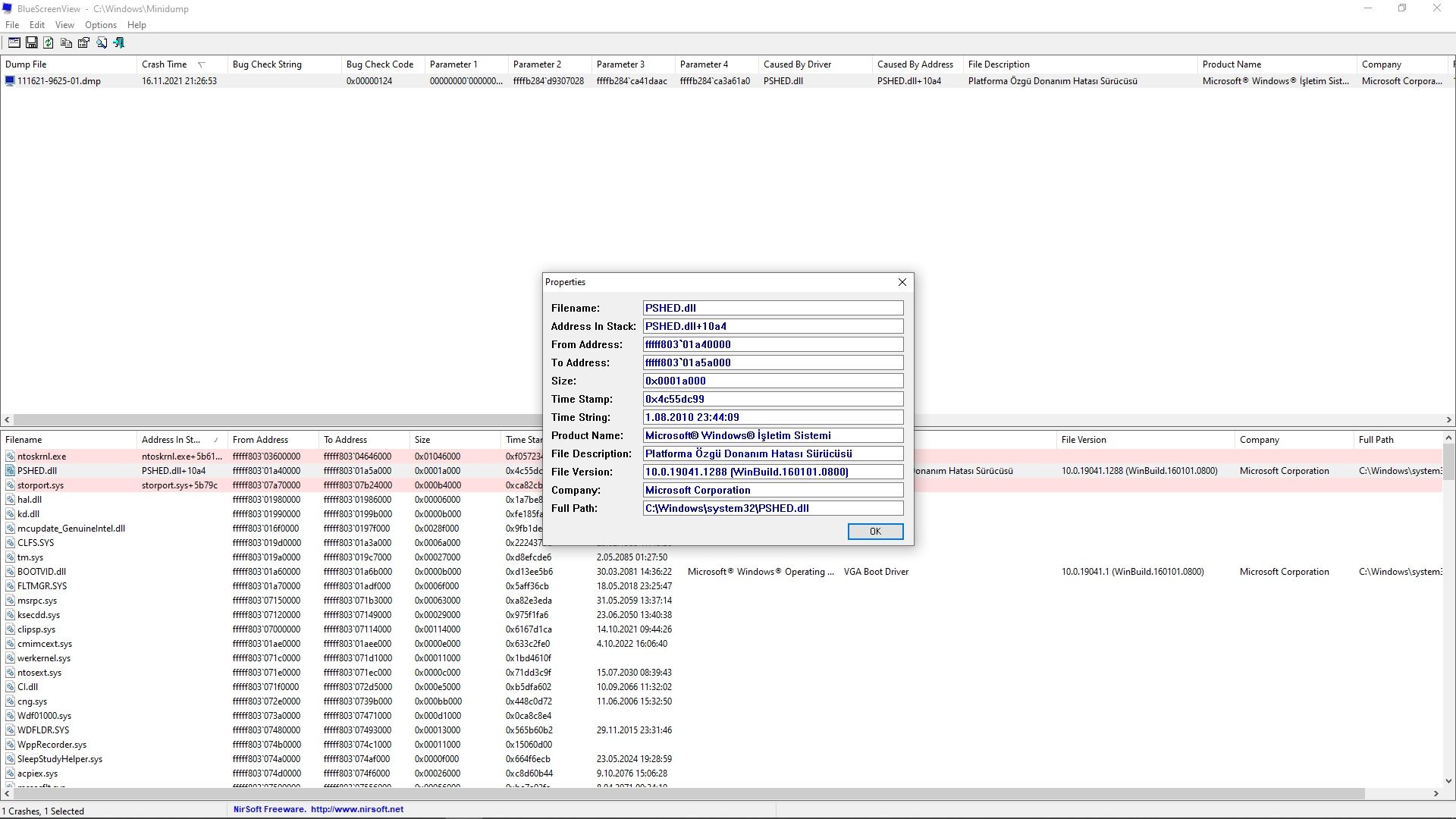Select storport.sys in driver list

(x=40, y=485)
